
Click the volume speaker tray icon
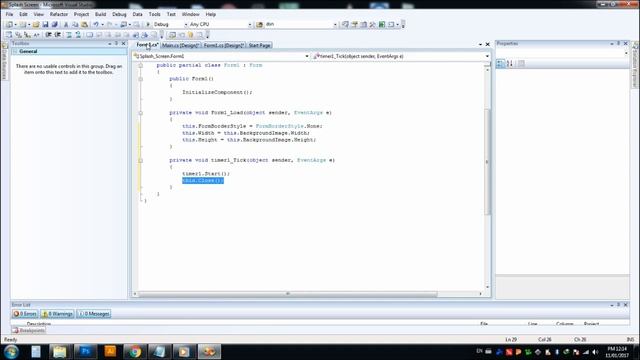tap(595, 352)
